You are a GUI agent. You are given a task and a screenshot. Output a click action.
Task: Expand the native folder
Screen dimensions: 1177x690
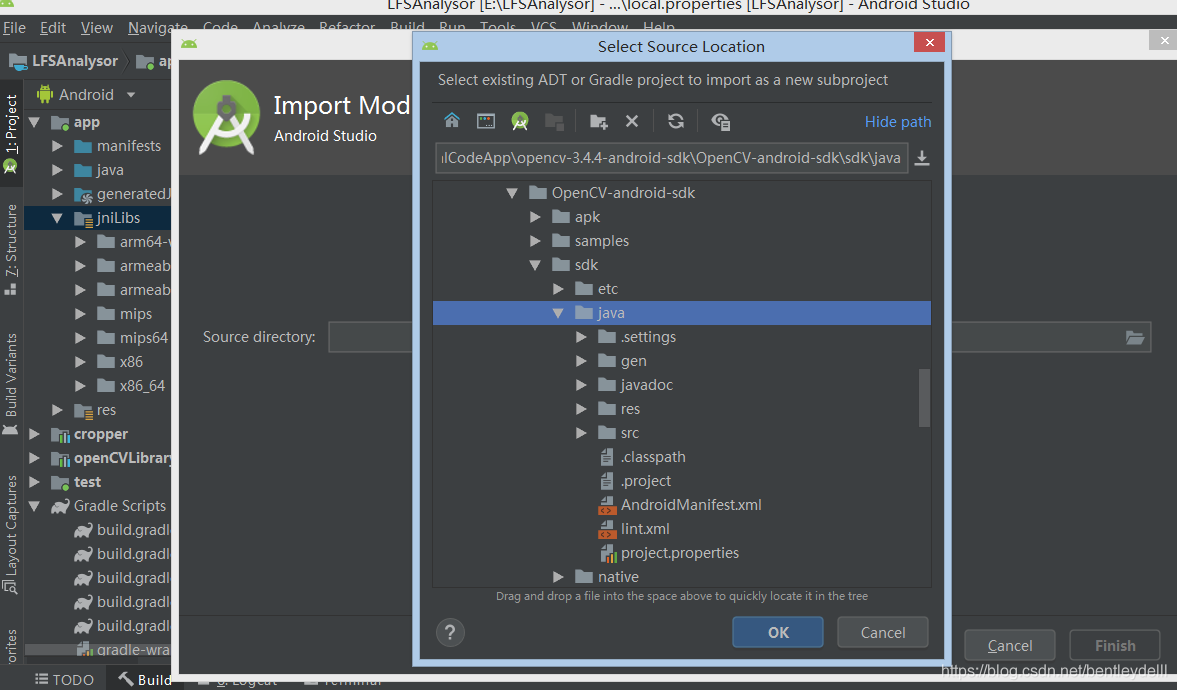[558, 577]
